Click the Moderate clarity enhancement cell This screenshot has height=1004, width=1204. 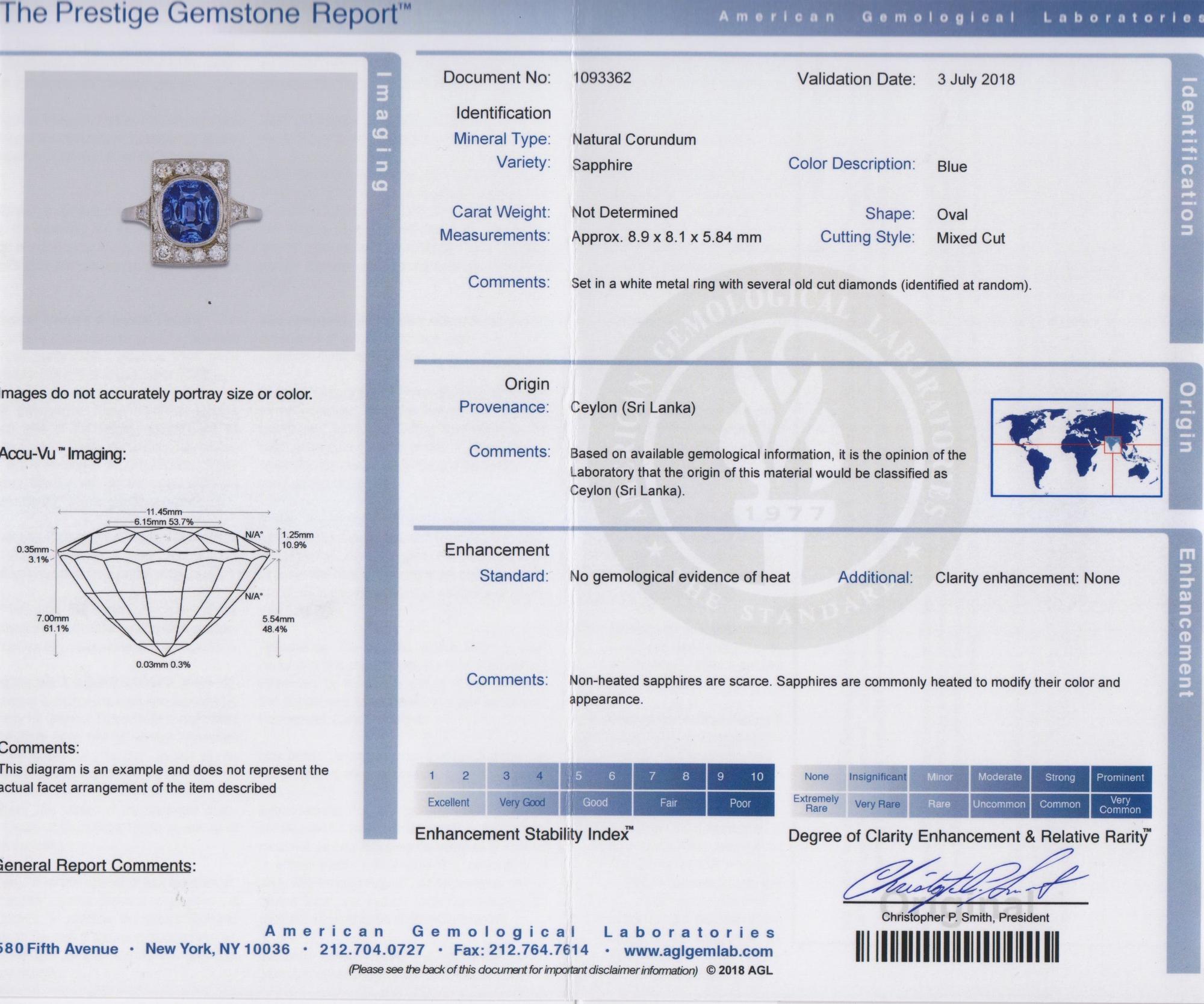coord(1000,777)
